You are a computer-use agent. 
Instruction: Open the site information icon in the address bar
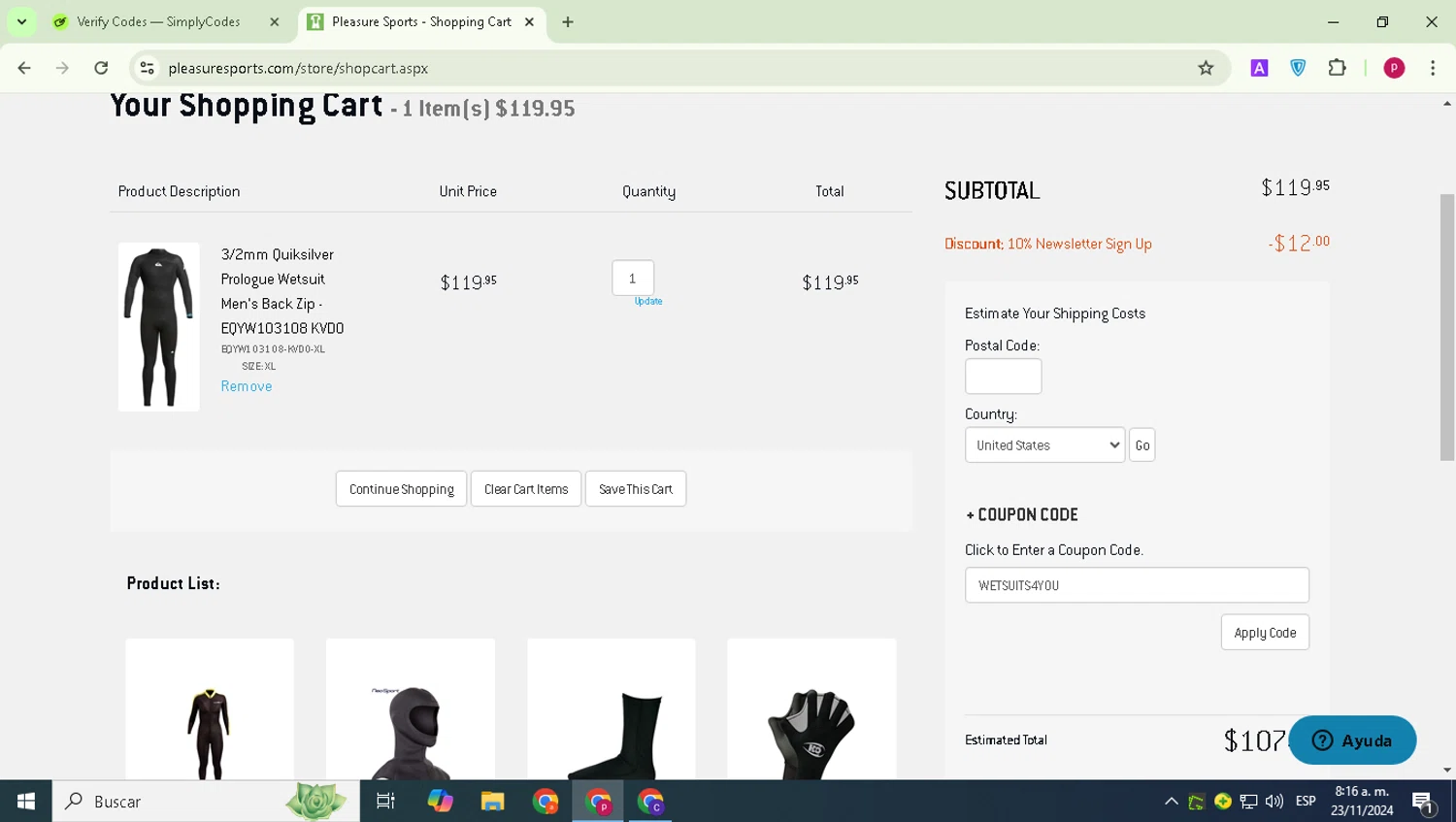pyautogui.click(x=148, y=68)
